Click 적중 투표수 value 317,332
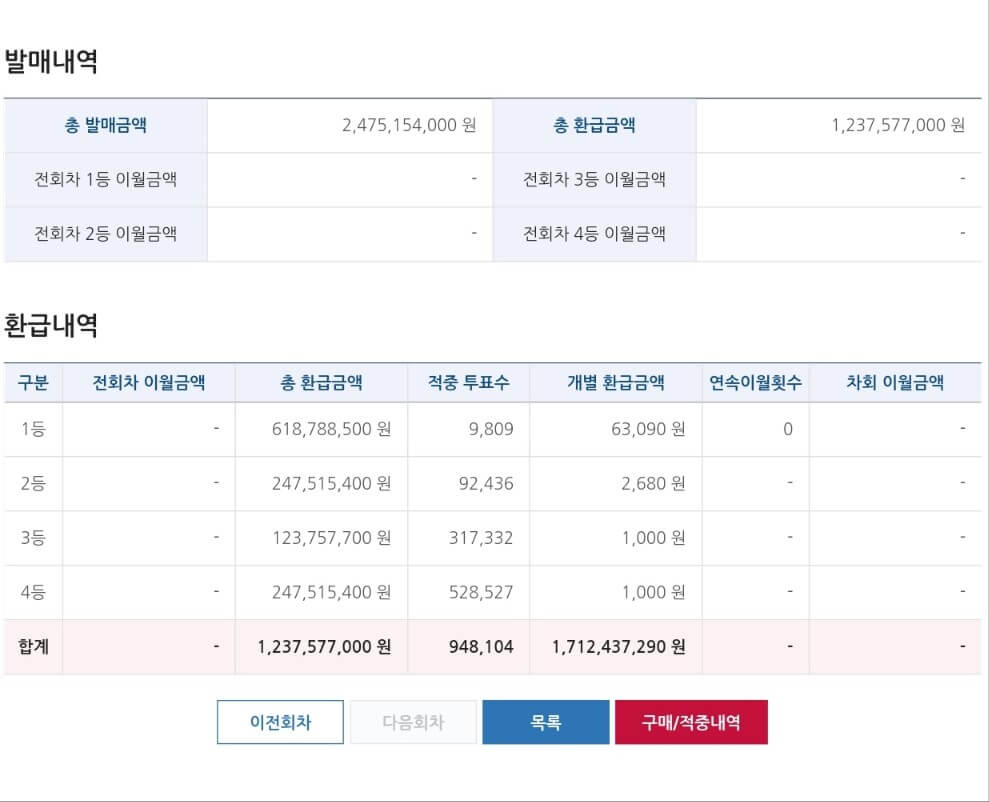Image resolution: width=989 pixels, height=802 pixels. [481, 537]
